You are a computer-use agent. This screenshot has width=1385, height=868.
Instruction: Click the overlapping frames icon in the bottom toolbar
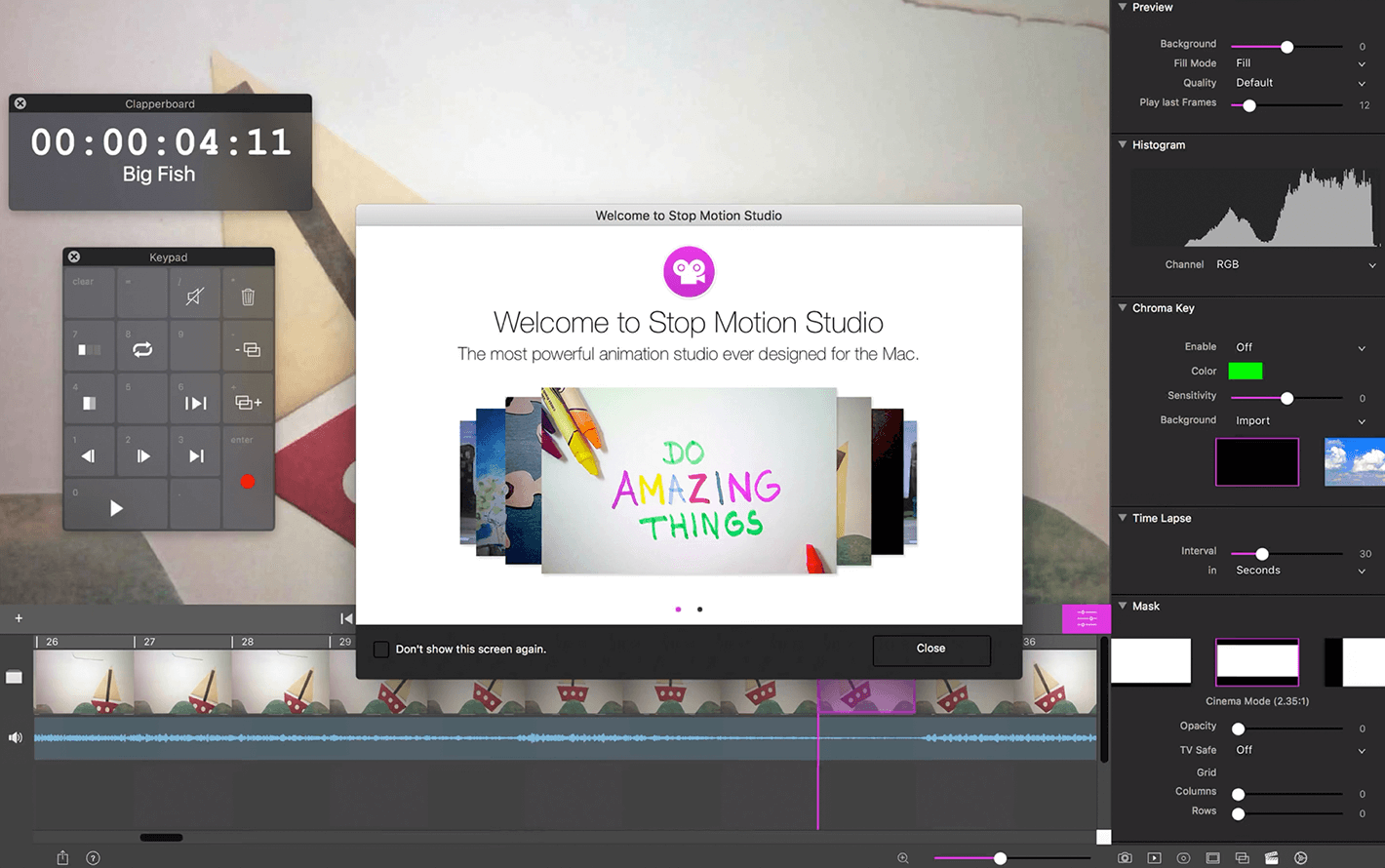pos(1242,858)
